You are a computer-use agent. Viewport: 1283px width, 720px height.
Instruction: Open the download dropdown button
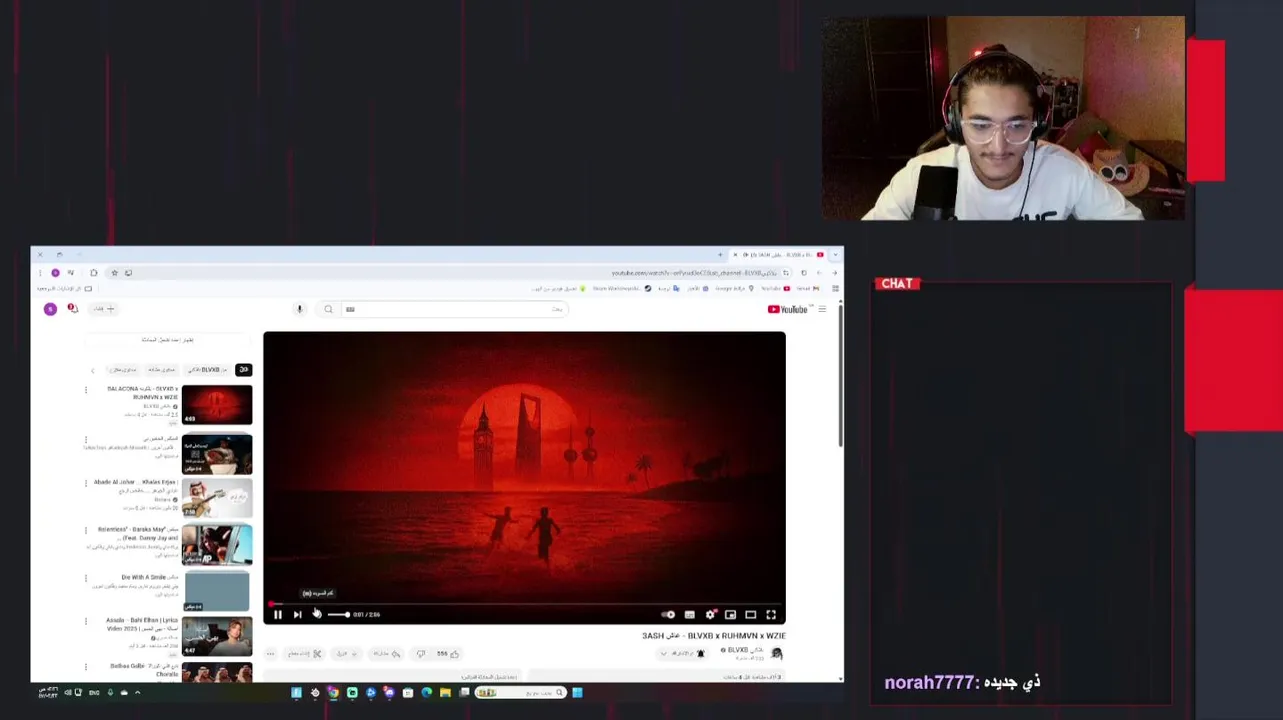345,654
